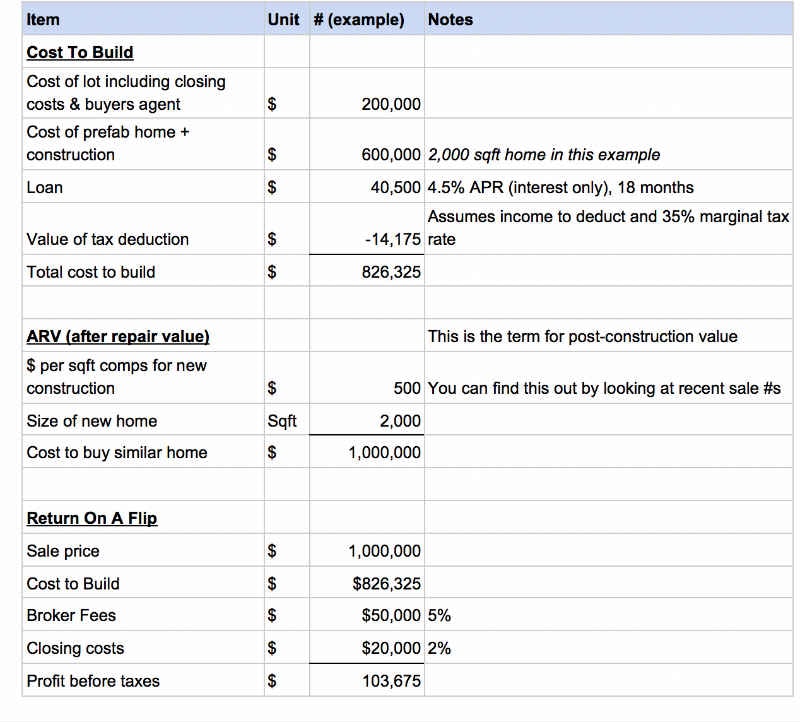Select the Return On A Flip heading

(92, 518)
